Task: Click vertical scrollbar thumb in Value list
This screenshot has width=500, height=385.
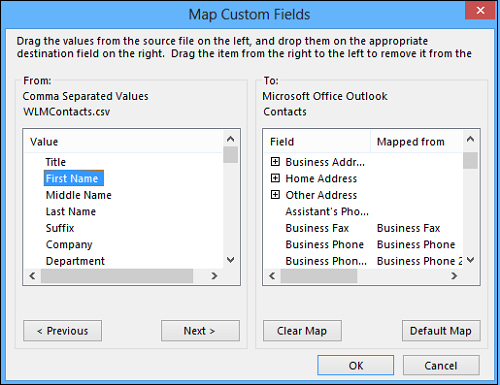Action: pos(230,155)
